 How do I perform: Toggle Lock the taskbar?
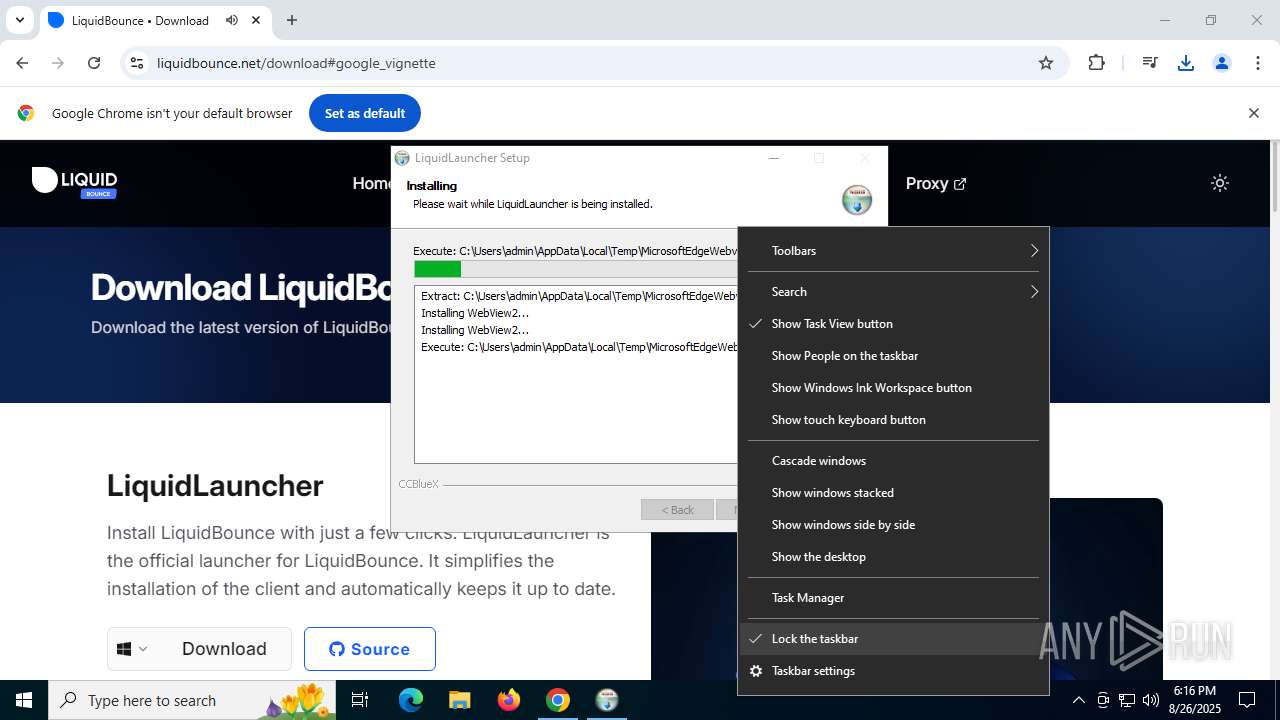point(894,639)
